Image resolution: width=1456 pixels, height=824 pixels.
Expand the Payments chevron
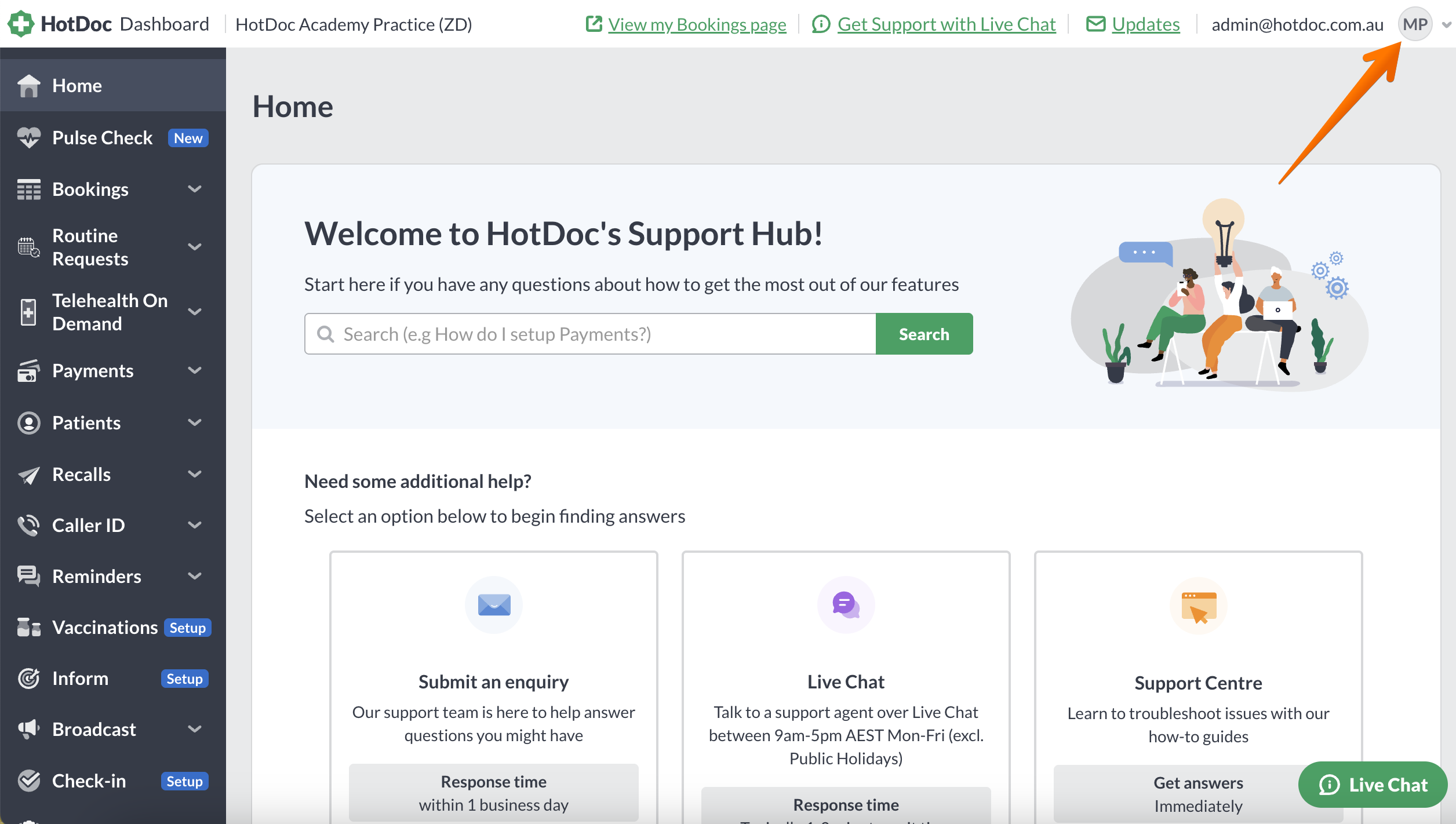pos(195,370)
